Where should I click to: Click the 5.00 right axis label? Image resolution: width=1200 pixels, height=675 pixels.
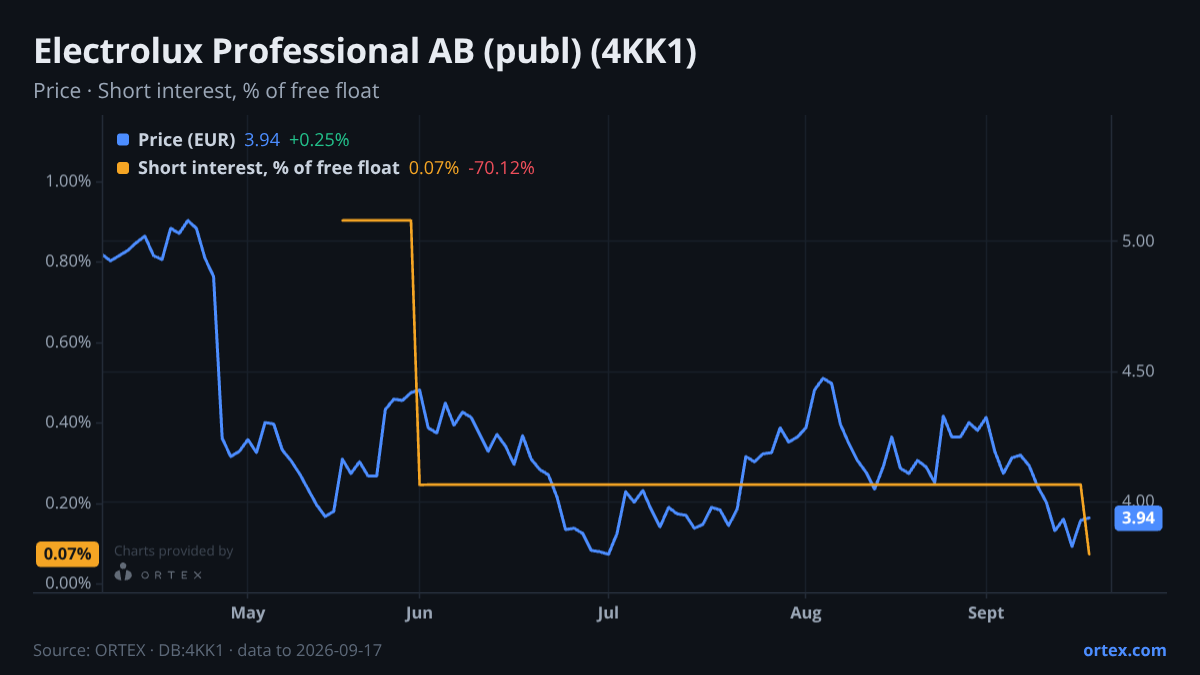[x=1138, y=241]
